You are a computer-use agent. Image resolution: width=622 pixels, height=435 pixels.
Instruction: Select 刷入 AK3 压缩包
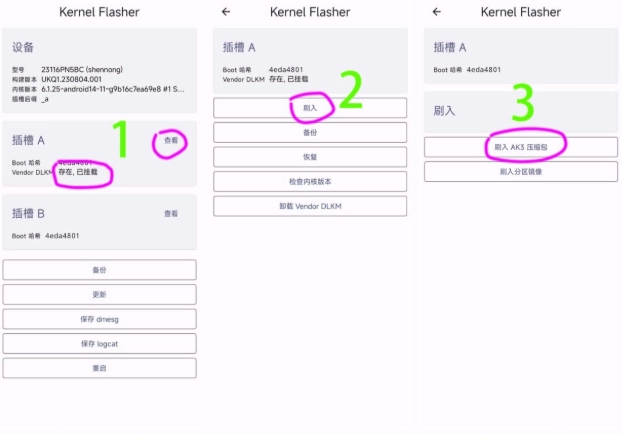520,146
